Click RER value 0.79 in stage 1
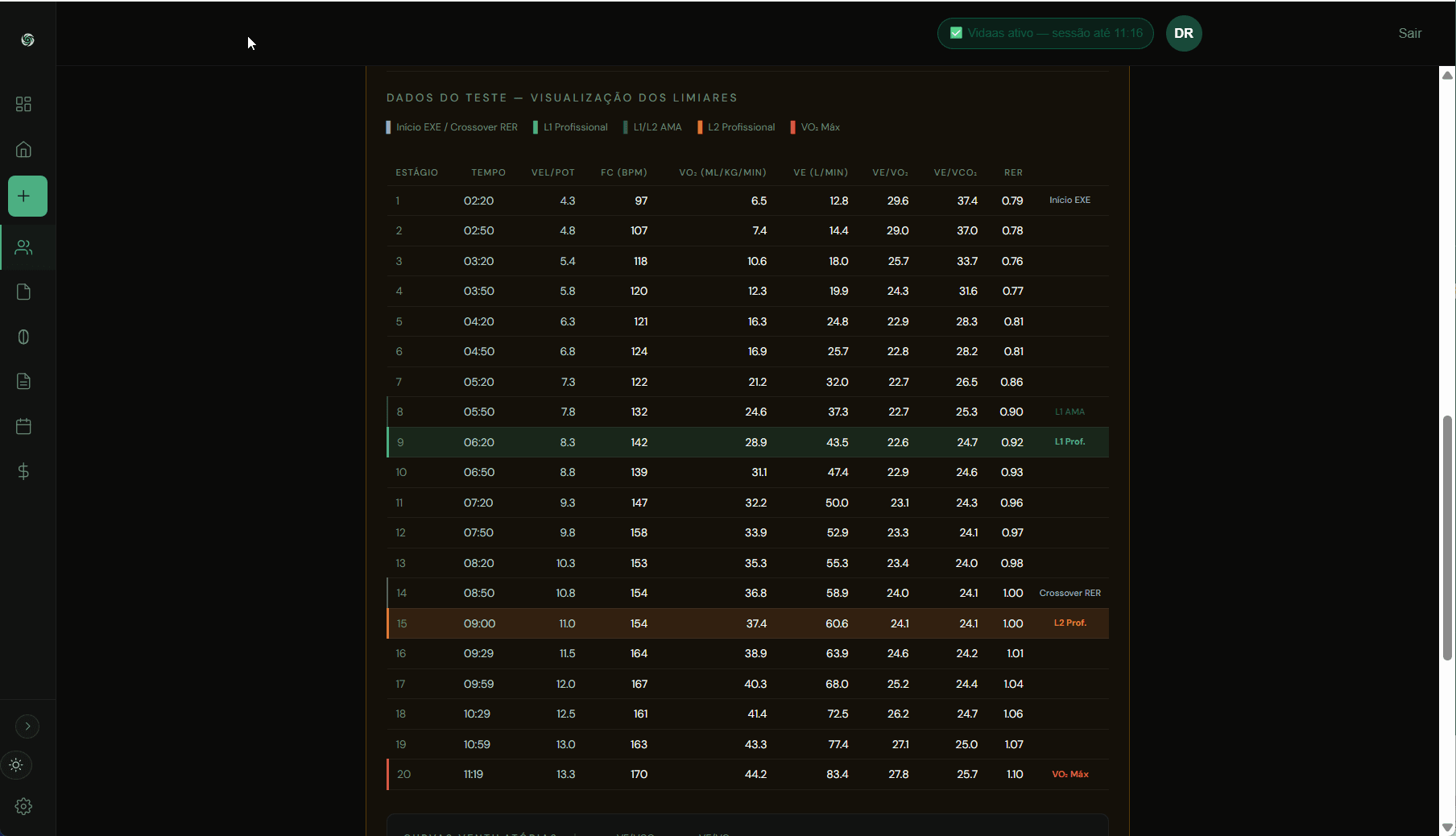The width and height of the screenshot is (1456, 836). point(1012,201)
